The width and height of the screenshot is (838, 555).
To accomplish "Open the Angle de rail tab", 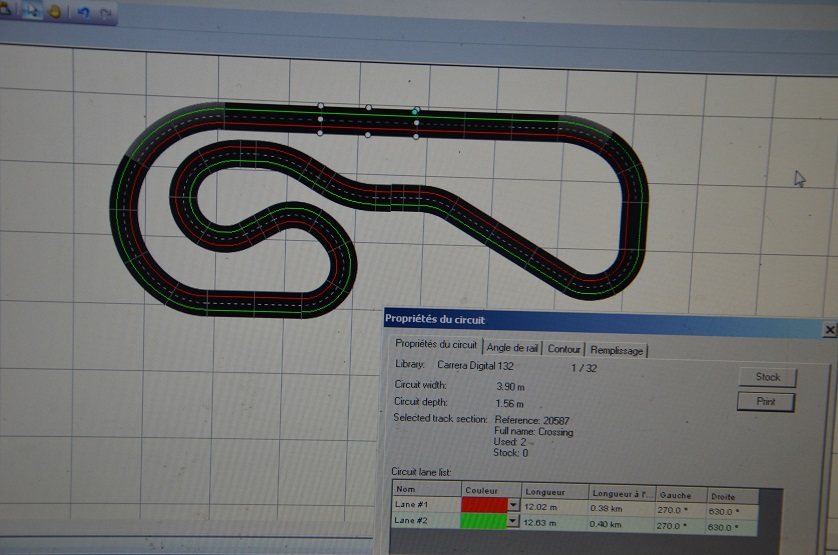I will (512, 348).
